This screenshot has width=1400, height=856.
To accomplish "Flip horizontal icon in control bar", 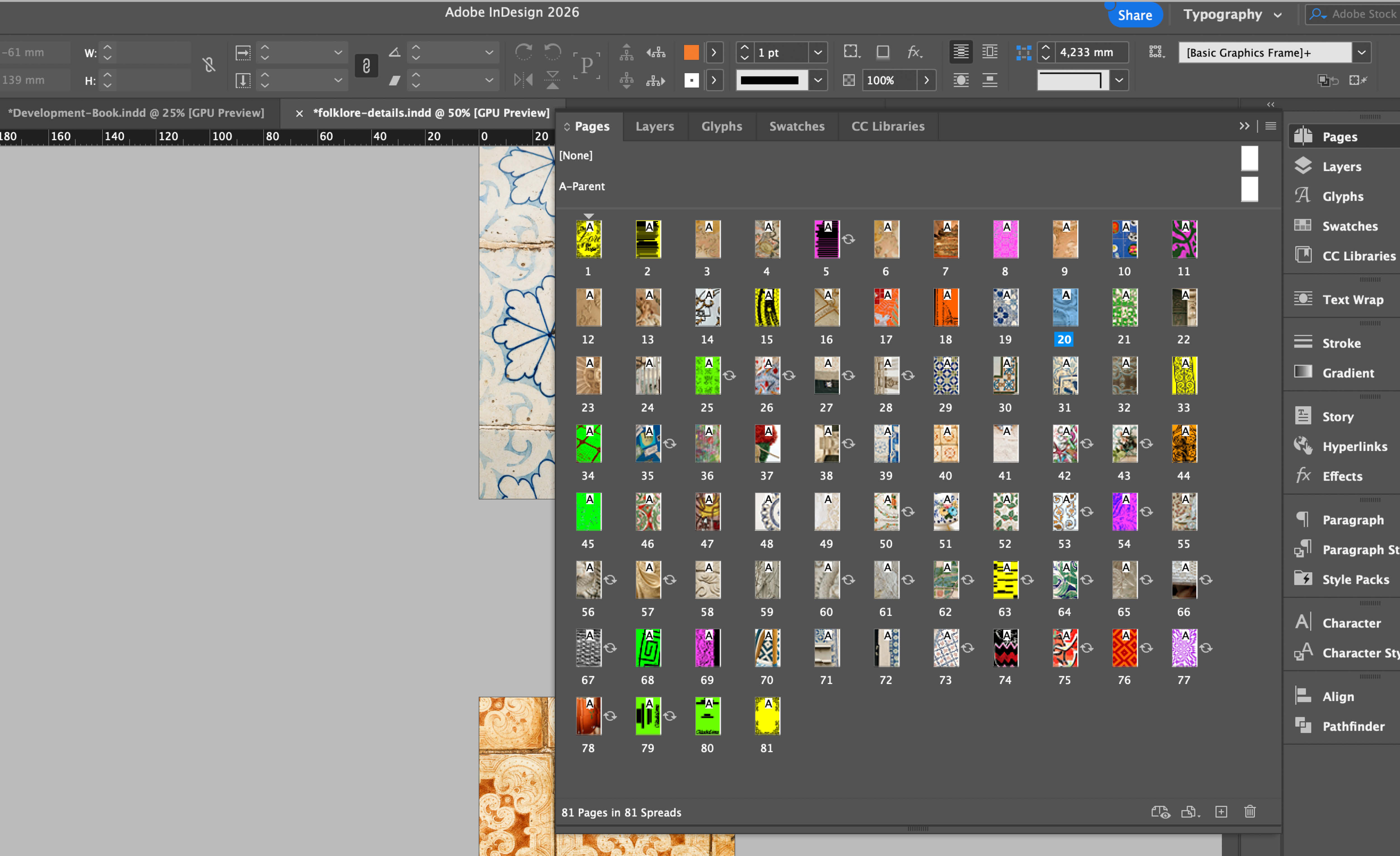I will click(523, 80).
